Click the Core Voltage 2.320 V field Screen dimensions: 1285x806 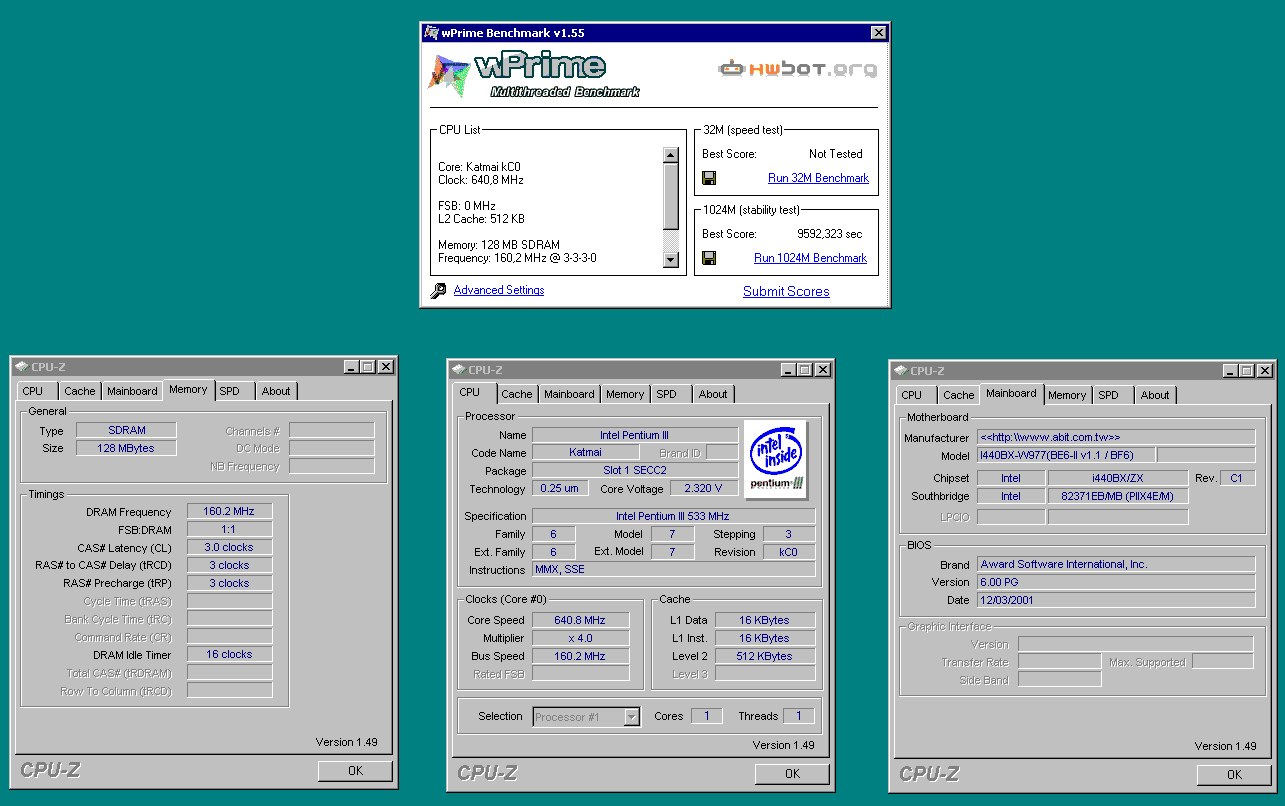(704, 488)
